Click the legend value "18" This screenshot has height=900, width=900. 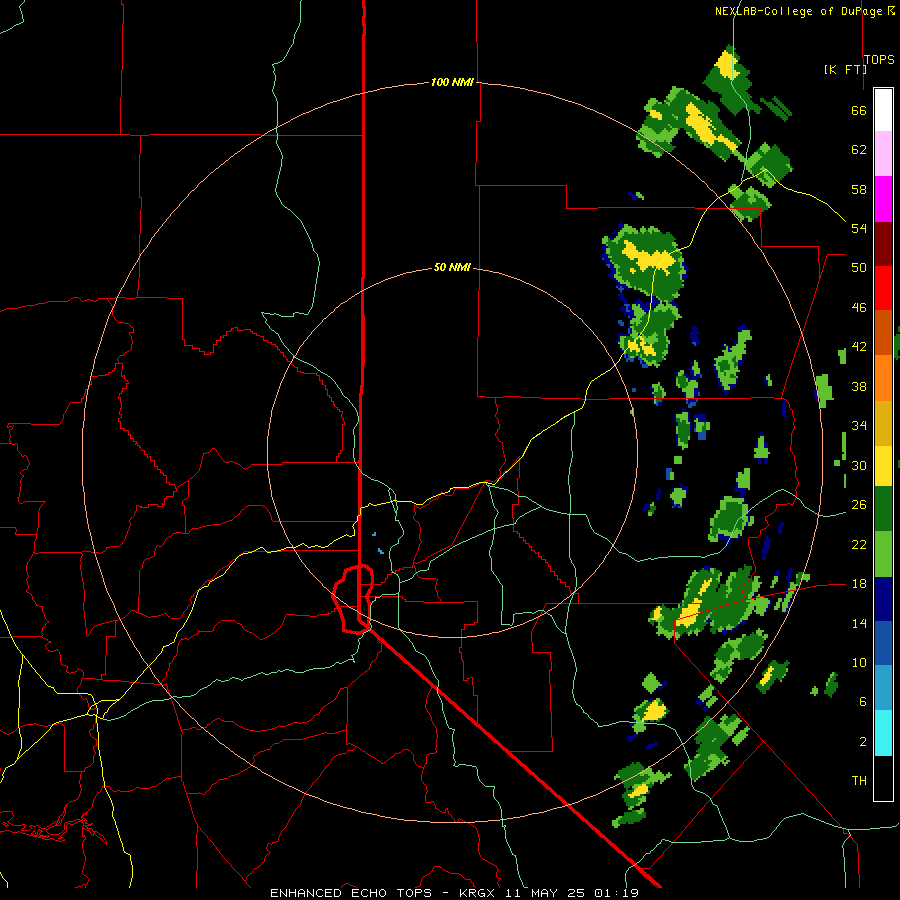click(x=859, y=584)
